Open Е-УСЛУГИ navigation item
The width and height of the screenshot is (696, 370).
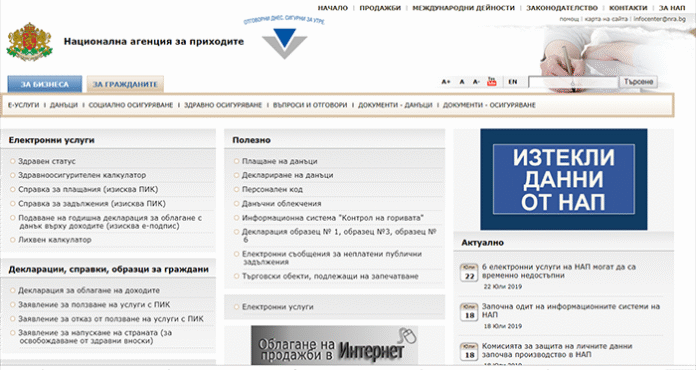(x=24, y=105)
